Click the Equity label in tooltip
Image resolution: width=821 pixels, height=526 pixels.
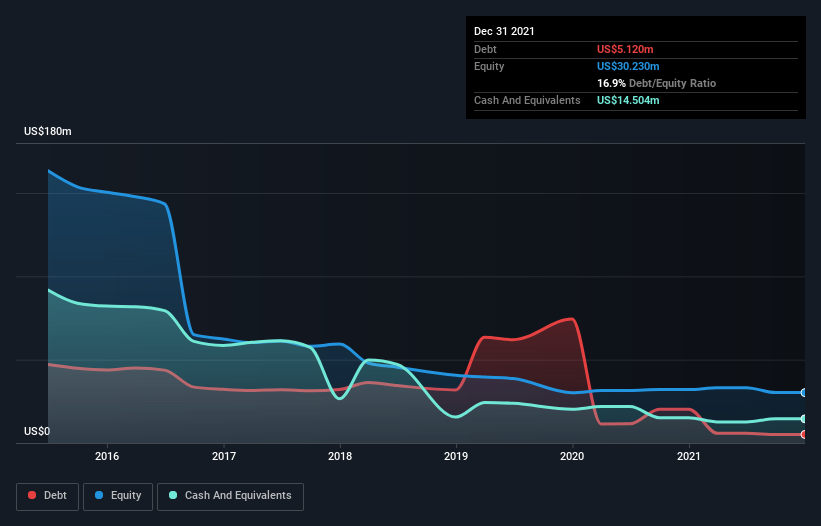pyautogui.click(x=489, y=66)
